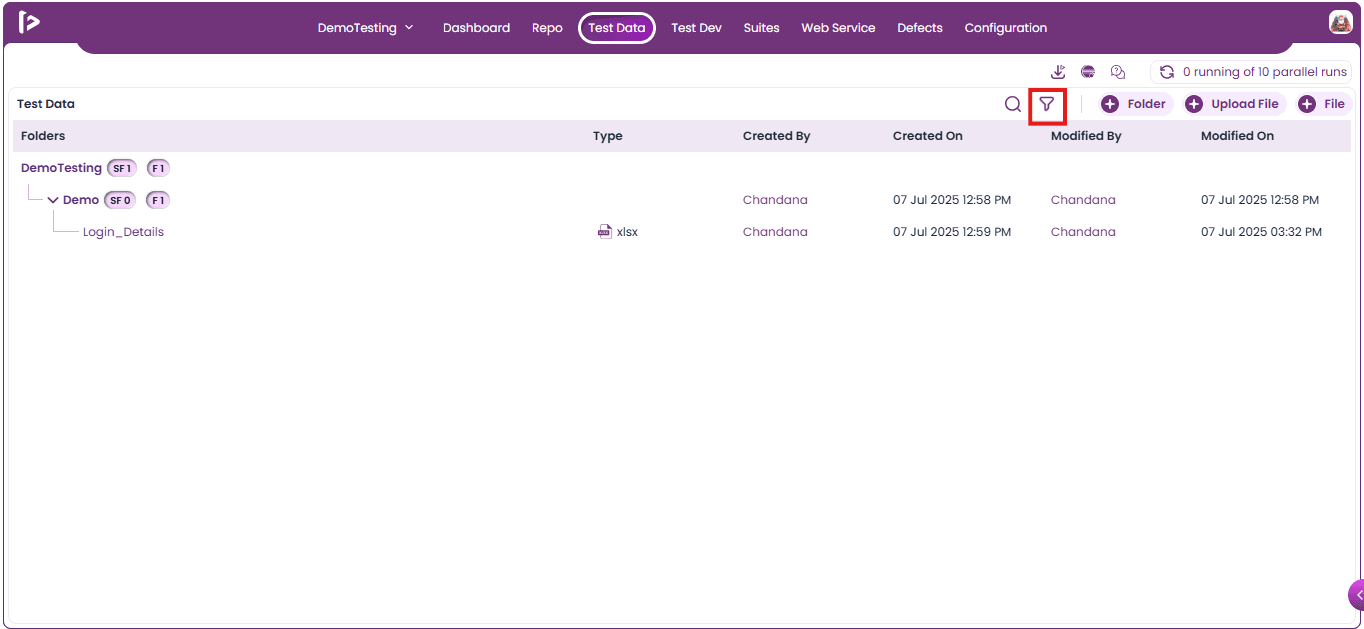Viewport: 1364px width, 629px height.
Task: Click the help chat bubble icon
Action: [1118, 72]
